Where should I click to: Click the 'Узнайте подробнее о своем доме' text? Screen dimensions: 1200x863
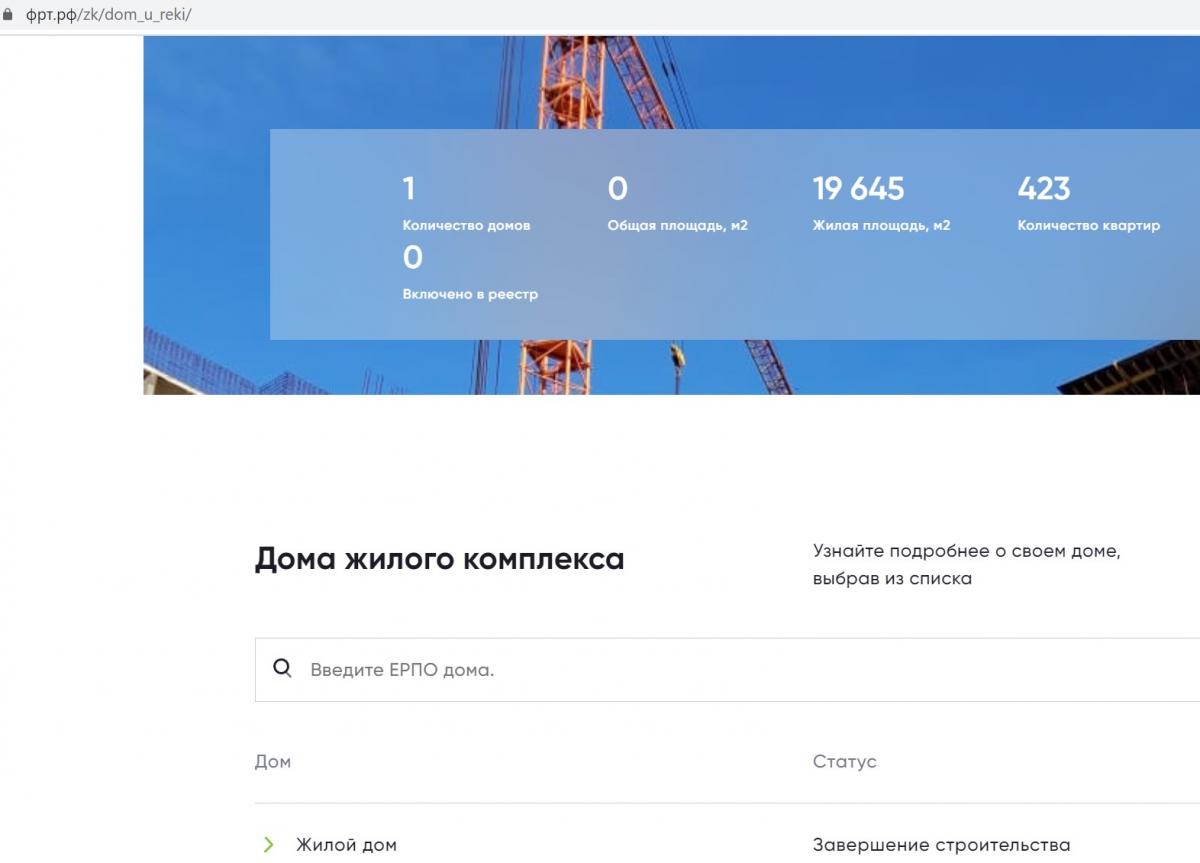pos(966,551)
